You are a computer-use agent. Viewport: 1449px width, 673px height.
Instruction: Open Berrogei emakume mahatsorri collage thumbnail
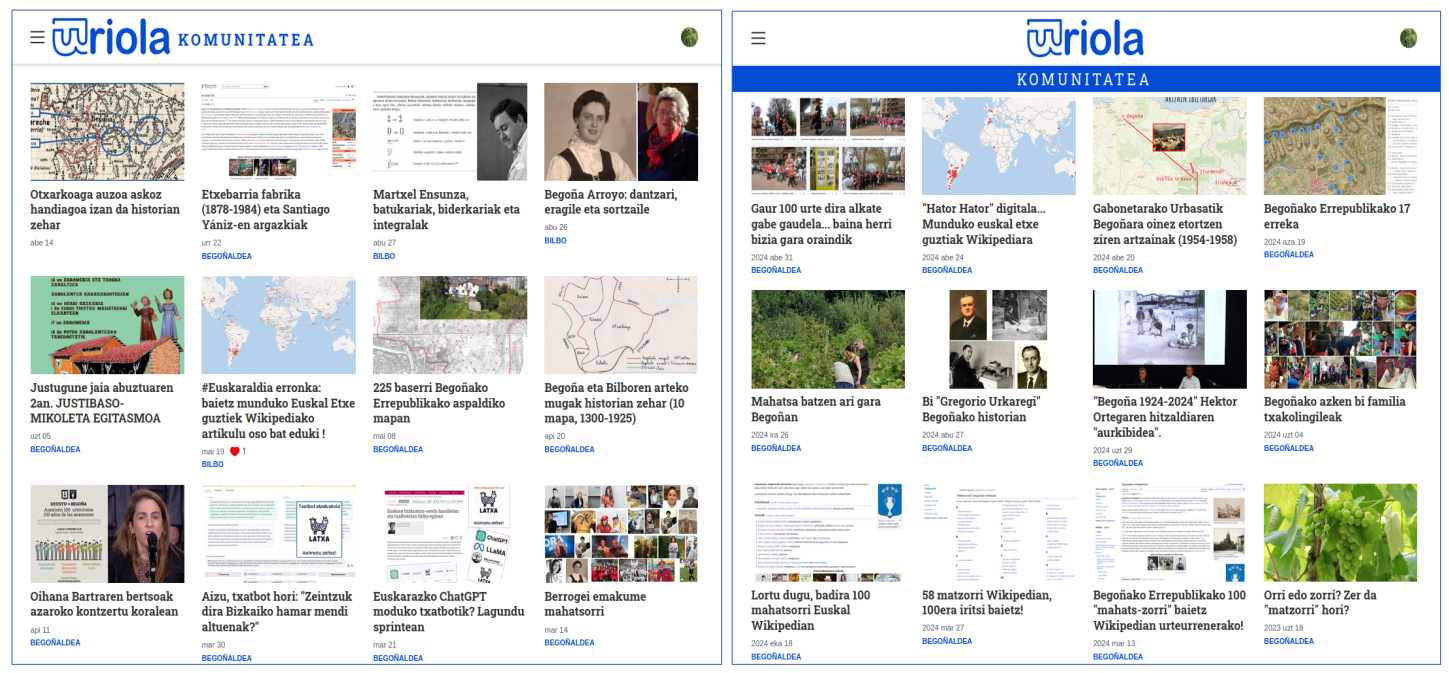click(x=620, y=534)
